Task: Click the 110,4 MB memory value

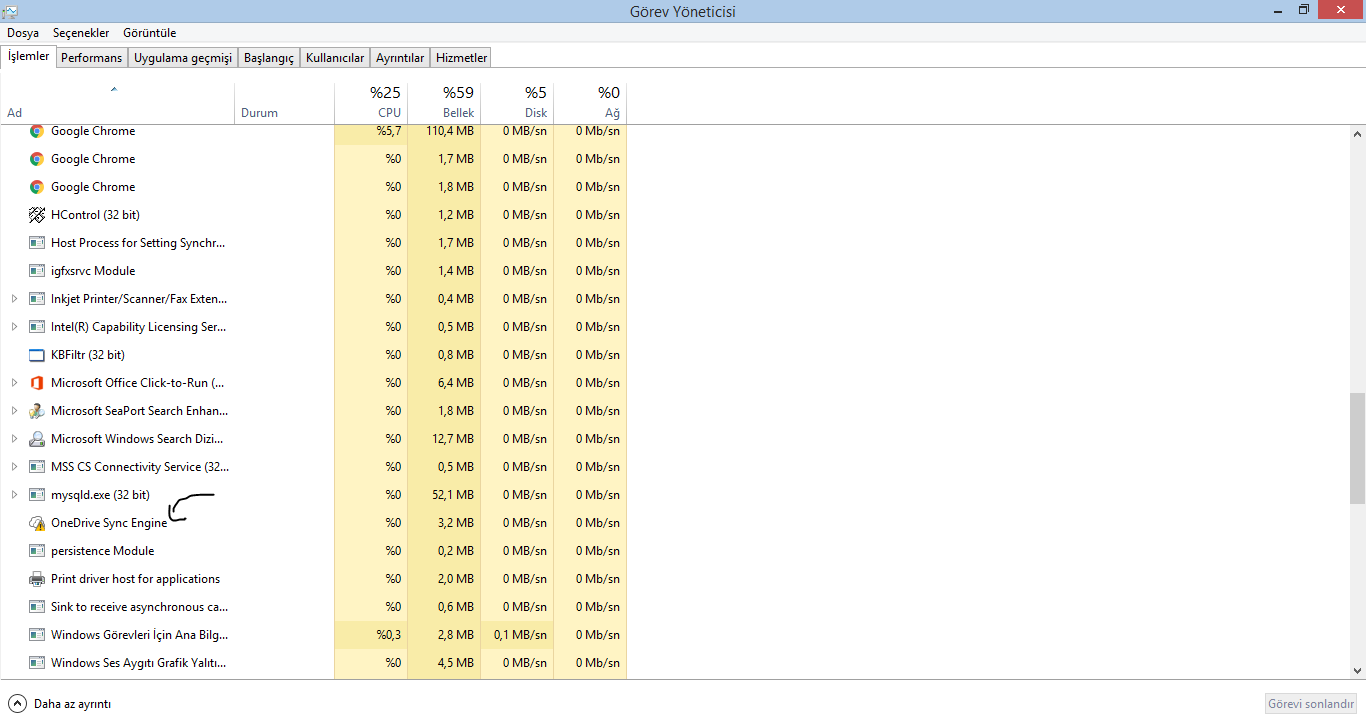Action: [x=450, y=131]
